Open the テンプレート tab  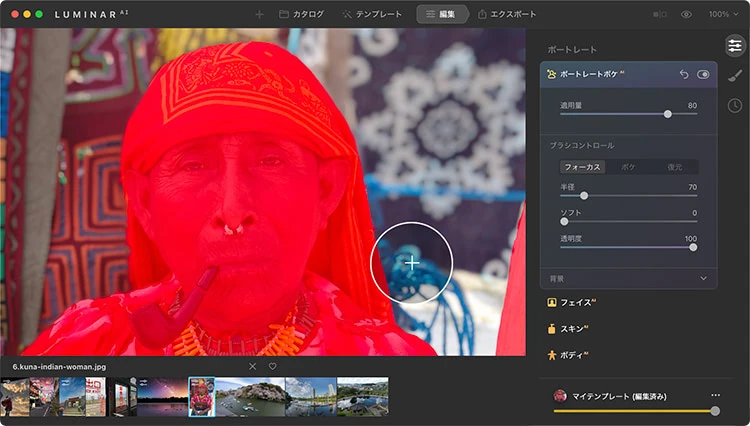pos(372,14)
